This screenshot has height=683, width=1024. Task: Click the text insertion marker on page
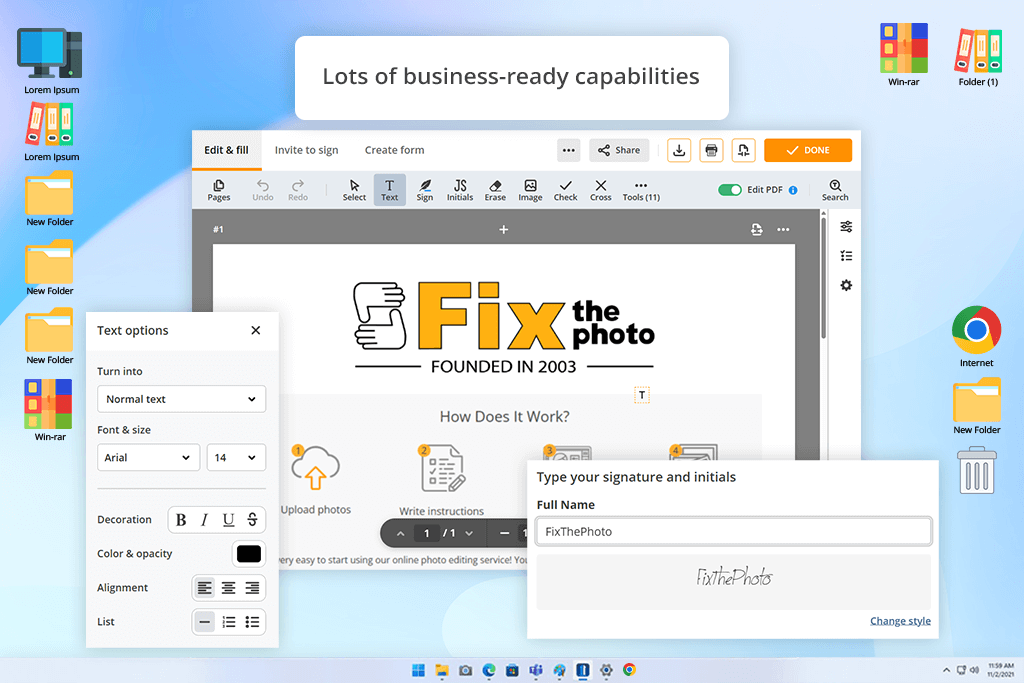642,395
